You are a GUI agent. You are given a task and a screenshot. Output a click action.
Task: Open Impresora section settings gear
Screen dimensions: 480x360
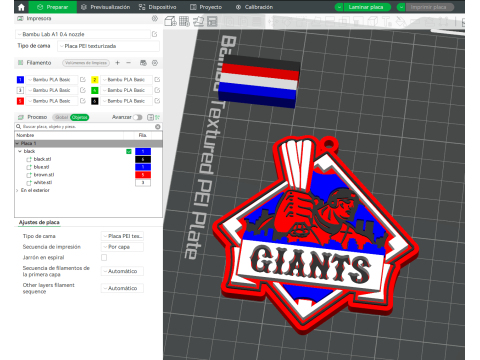coord(155,19)
